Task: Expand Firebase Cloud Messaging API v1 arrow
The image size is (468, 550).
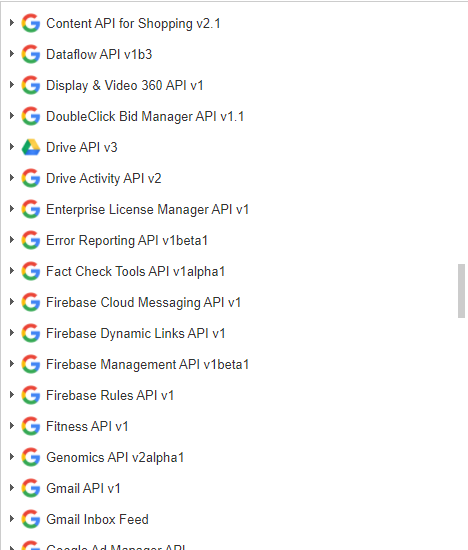Action: point(12,302)
